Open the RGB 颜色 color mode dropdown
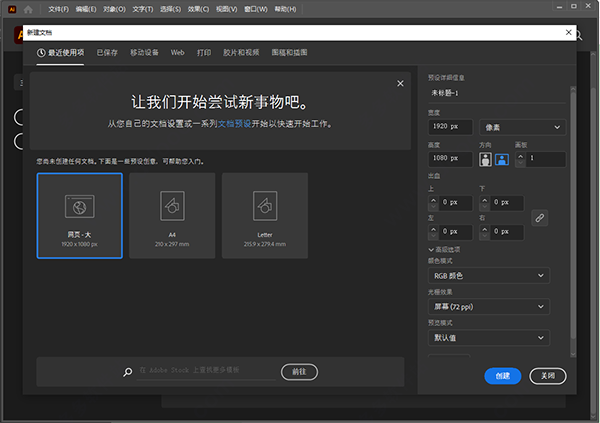This screenshot has height=423, width=600. (x=489, y=275)
